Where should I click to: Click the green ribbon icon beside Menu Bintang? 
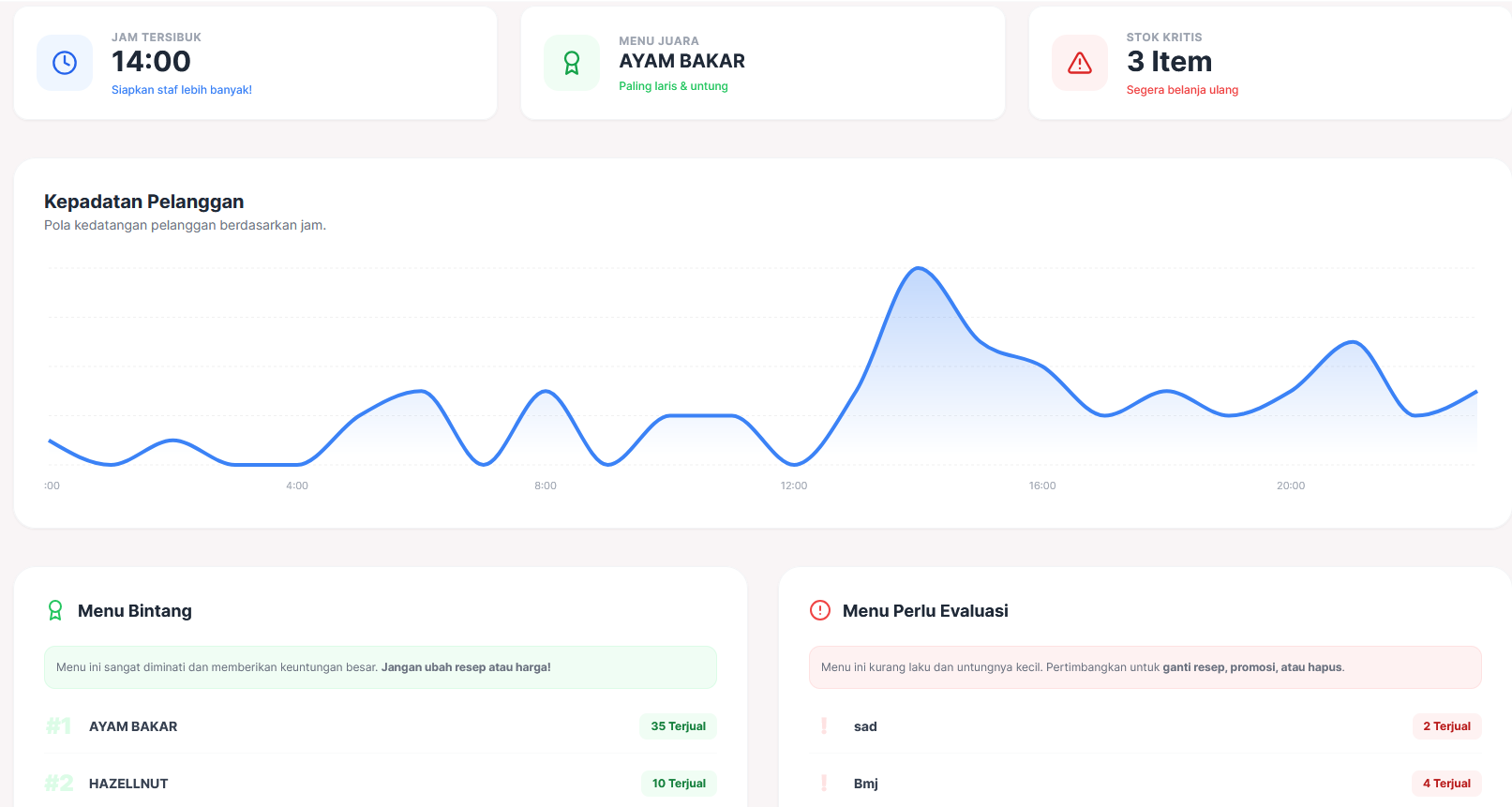click(x=55, y=611)
